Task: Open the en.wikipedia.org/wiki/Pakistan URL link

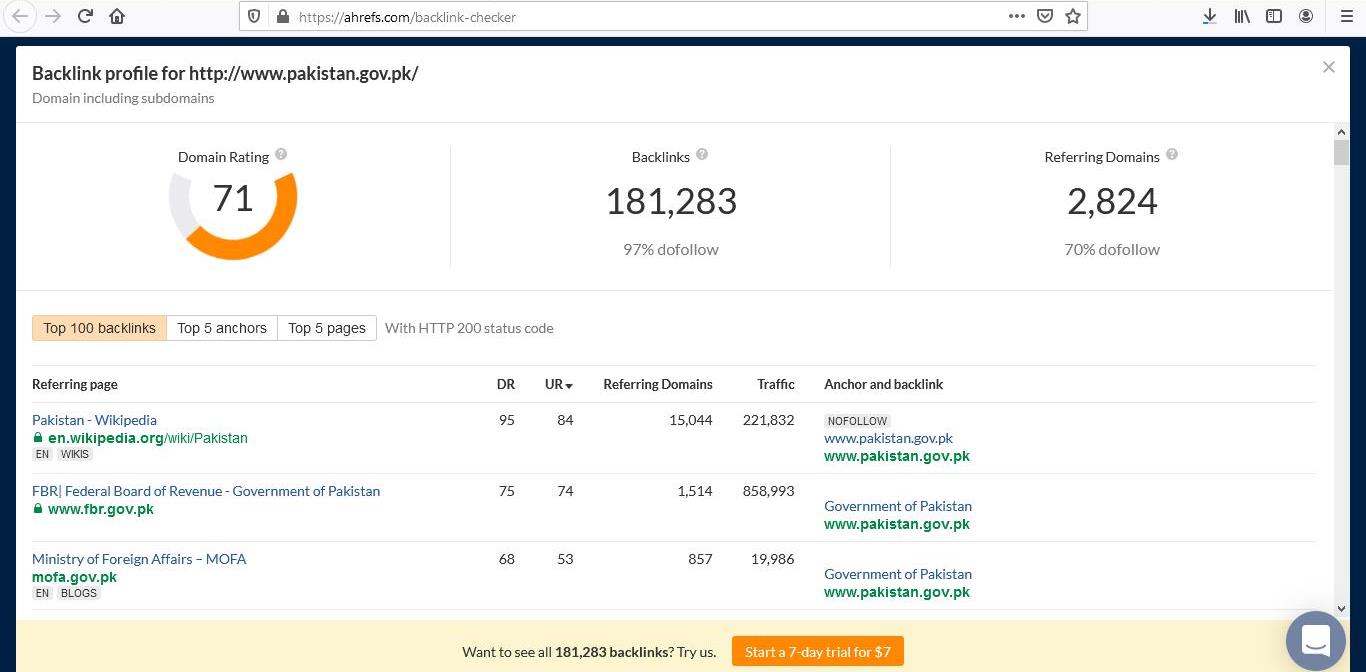Action: point(148,438)
